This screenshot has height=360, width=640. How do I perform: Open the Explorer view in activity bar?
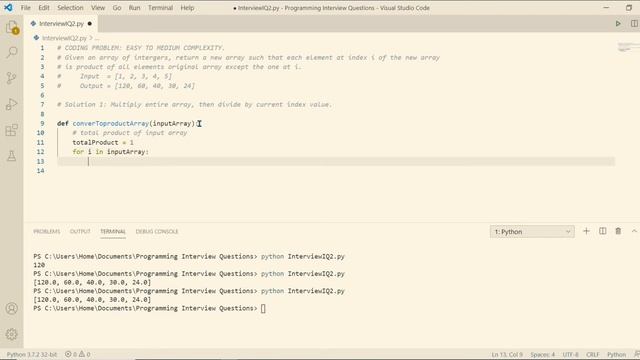(x=12, y=27)
